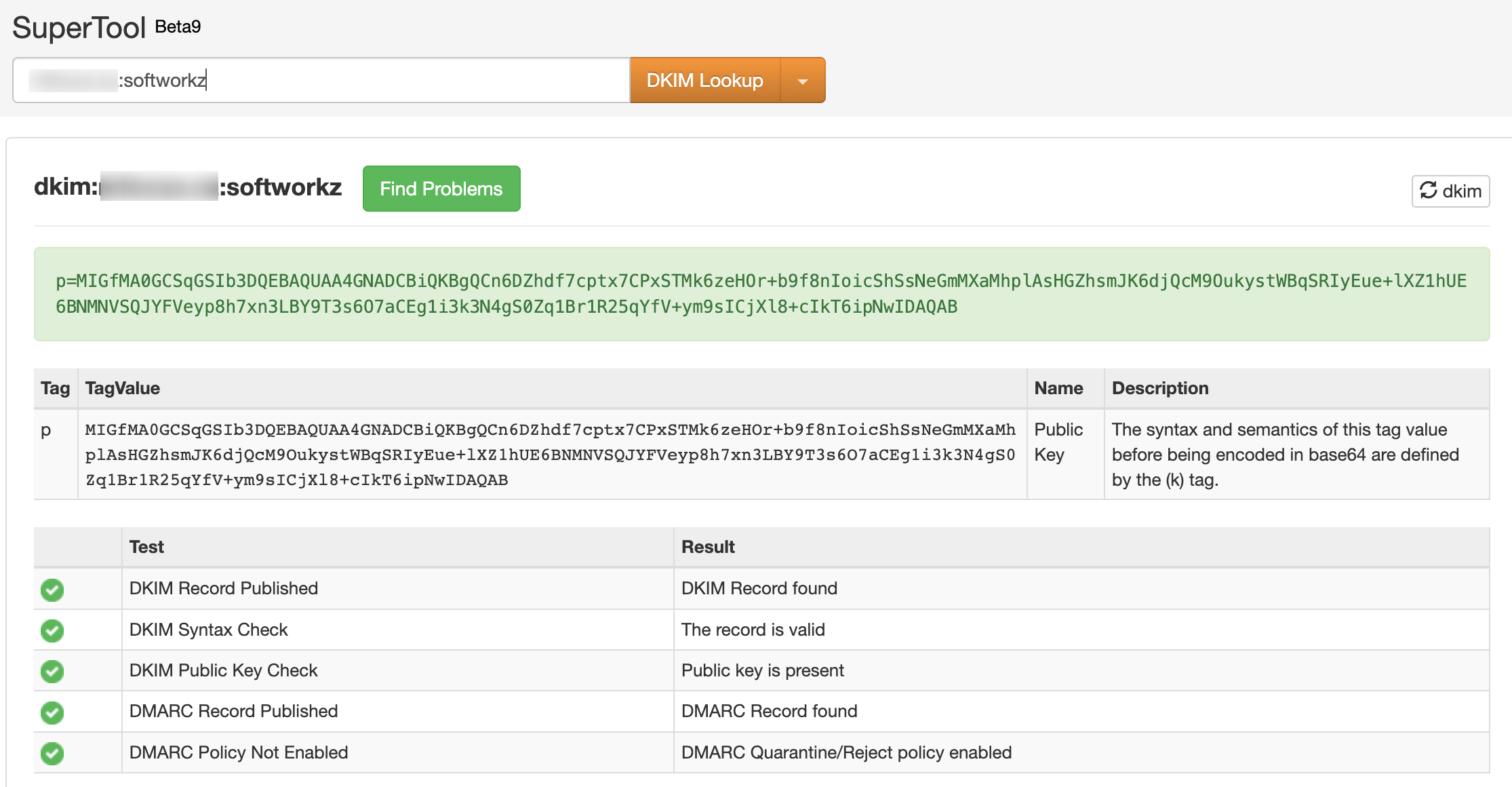Click the green check icon for DMARC Policy Not Enabled
This screenshot has height=787, width=1512.
click(x=52, y=753)
